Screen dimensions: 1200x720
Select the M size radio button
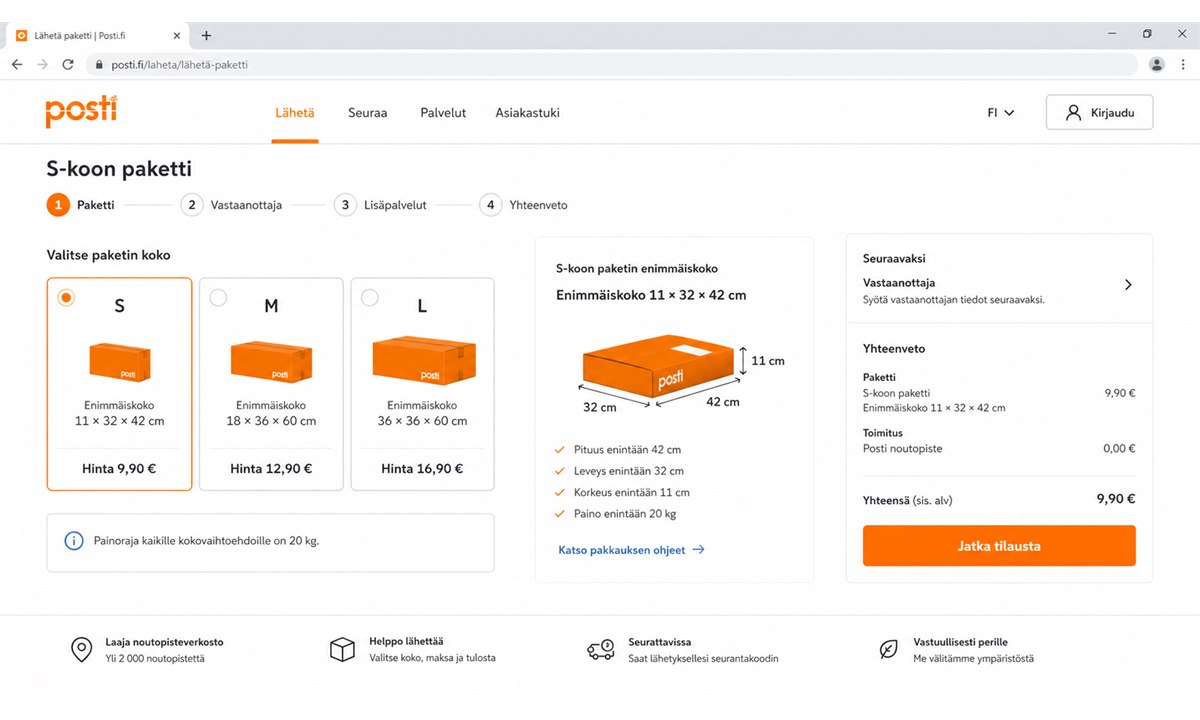click(x=218, y=298)
